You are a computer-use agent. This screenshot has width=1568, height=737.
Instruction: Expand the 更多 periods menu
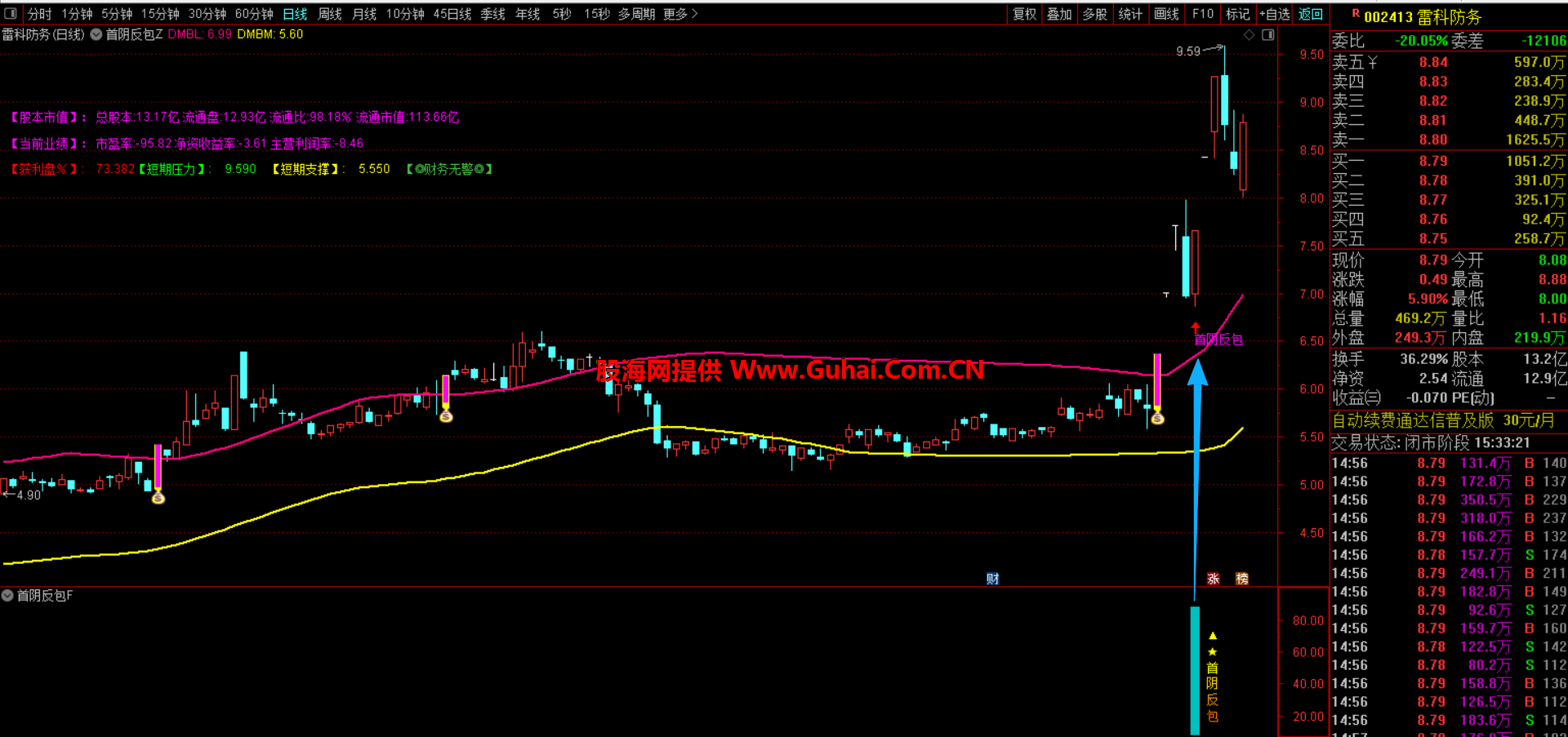(x=680, y=14)
